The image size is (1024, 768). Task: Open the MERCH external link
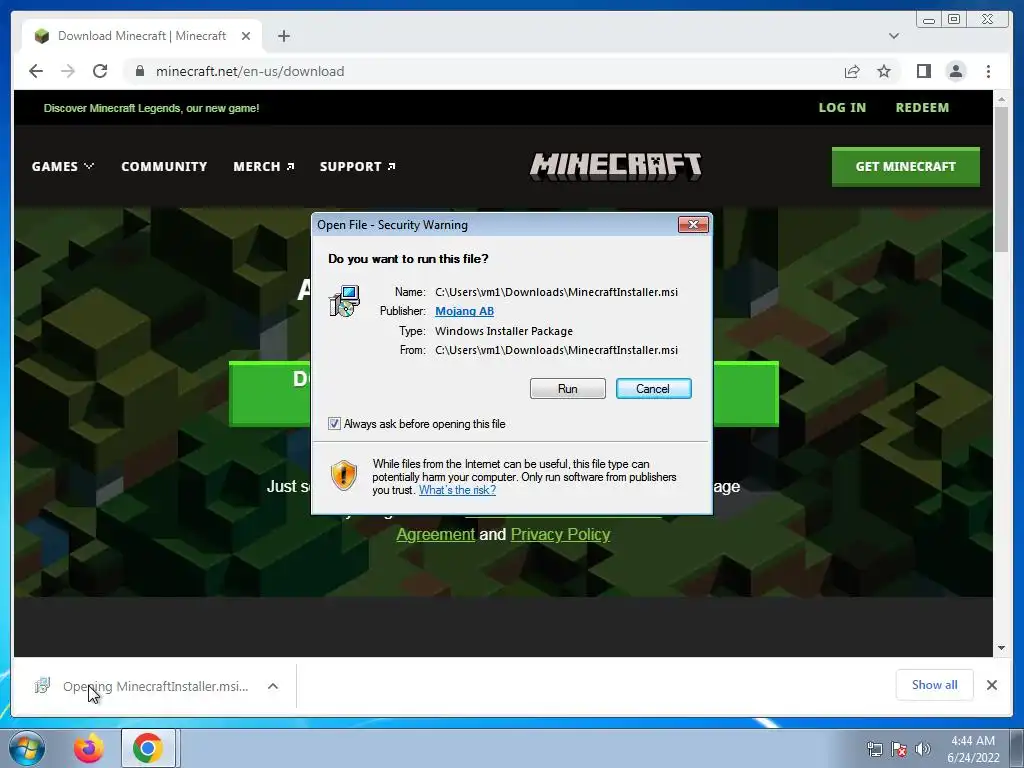point(264,167)
